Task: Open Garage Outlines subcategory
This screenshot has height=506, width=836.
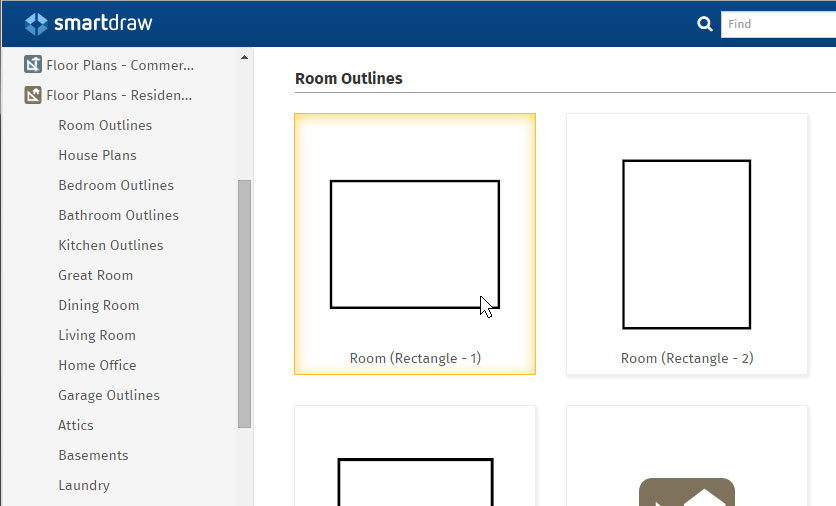Action: click(109, 395)
